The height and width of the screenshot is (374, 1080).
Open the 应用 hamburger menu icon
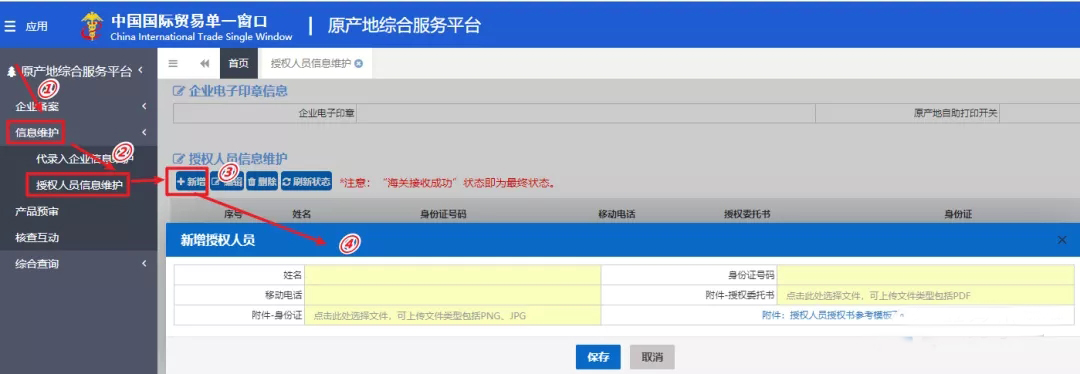click(10, 26)
